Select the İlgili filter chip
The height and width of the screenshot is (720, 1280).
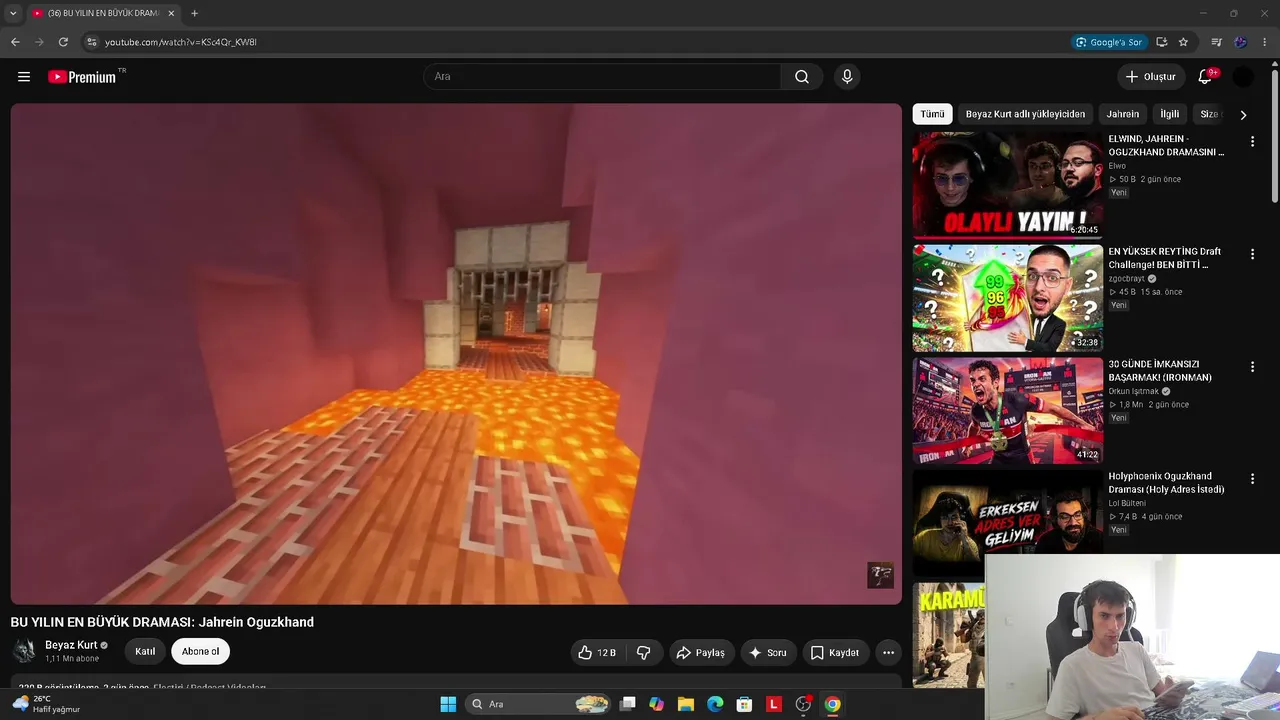[1169, 114]
